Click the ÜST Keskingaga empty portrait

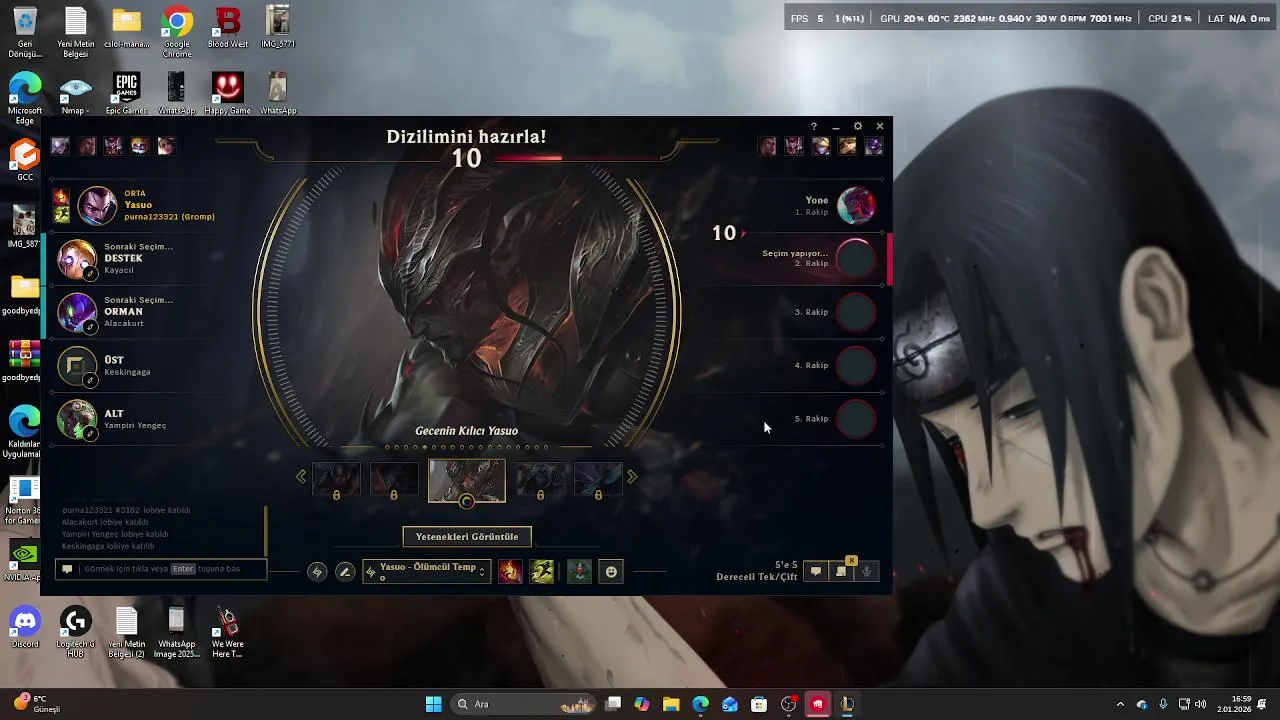point(77,366)
